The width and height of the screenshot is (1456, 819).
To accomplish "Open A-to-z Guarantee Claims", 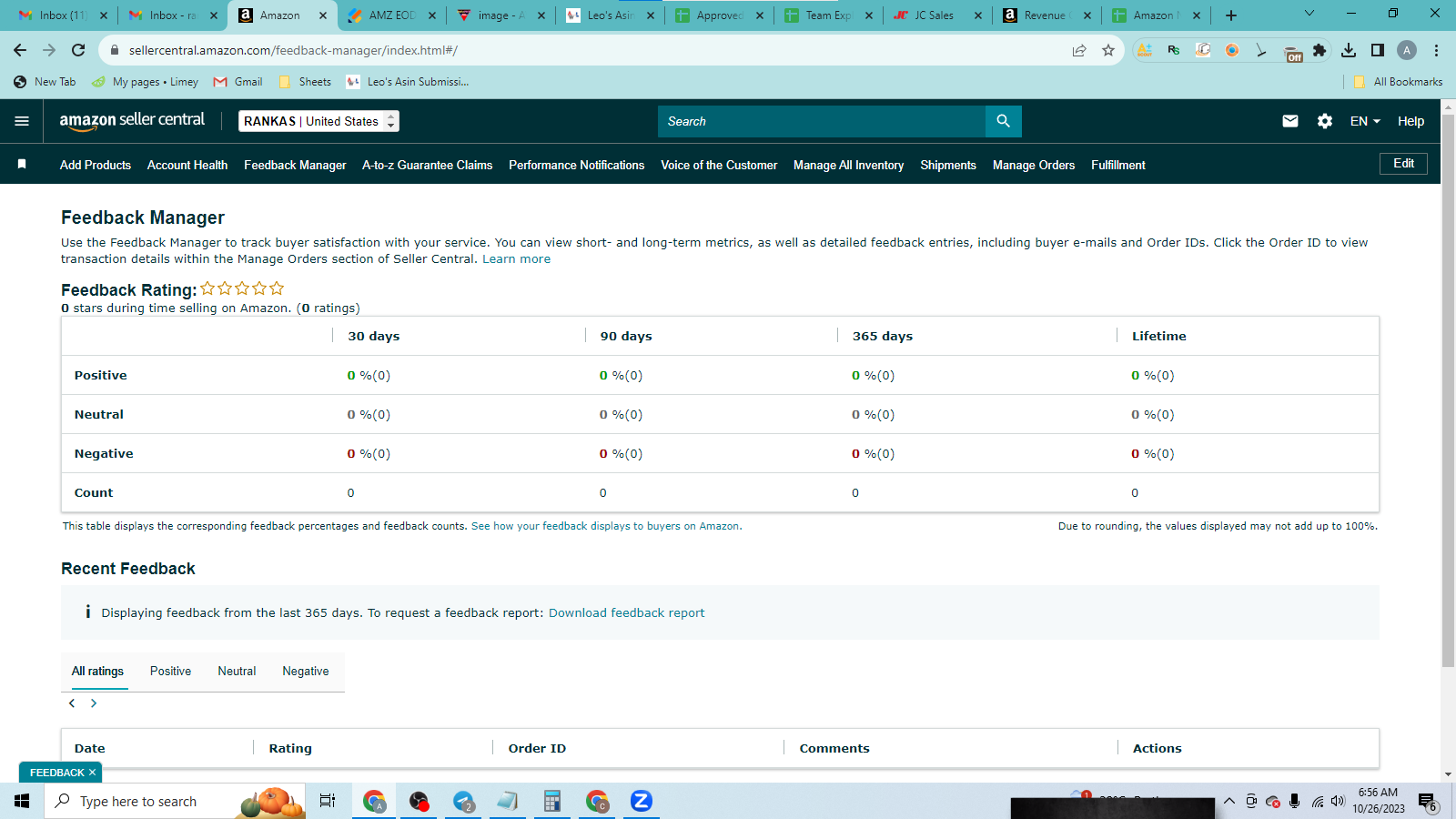I will click(427, 165).
